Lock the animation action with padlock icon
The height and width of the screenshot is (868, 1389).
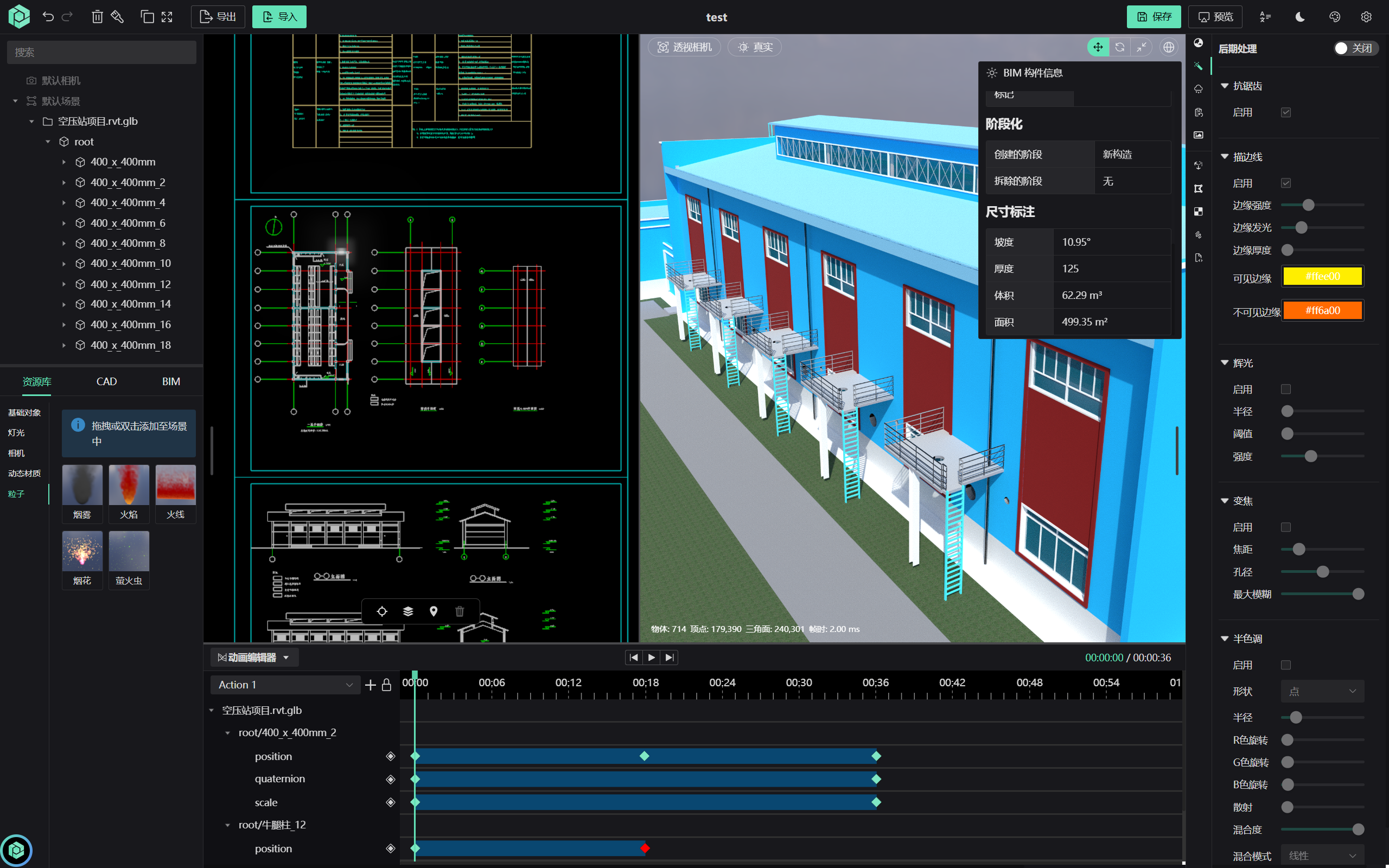(x=386, y=685)
